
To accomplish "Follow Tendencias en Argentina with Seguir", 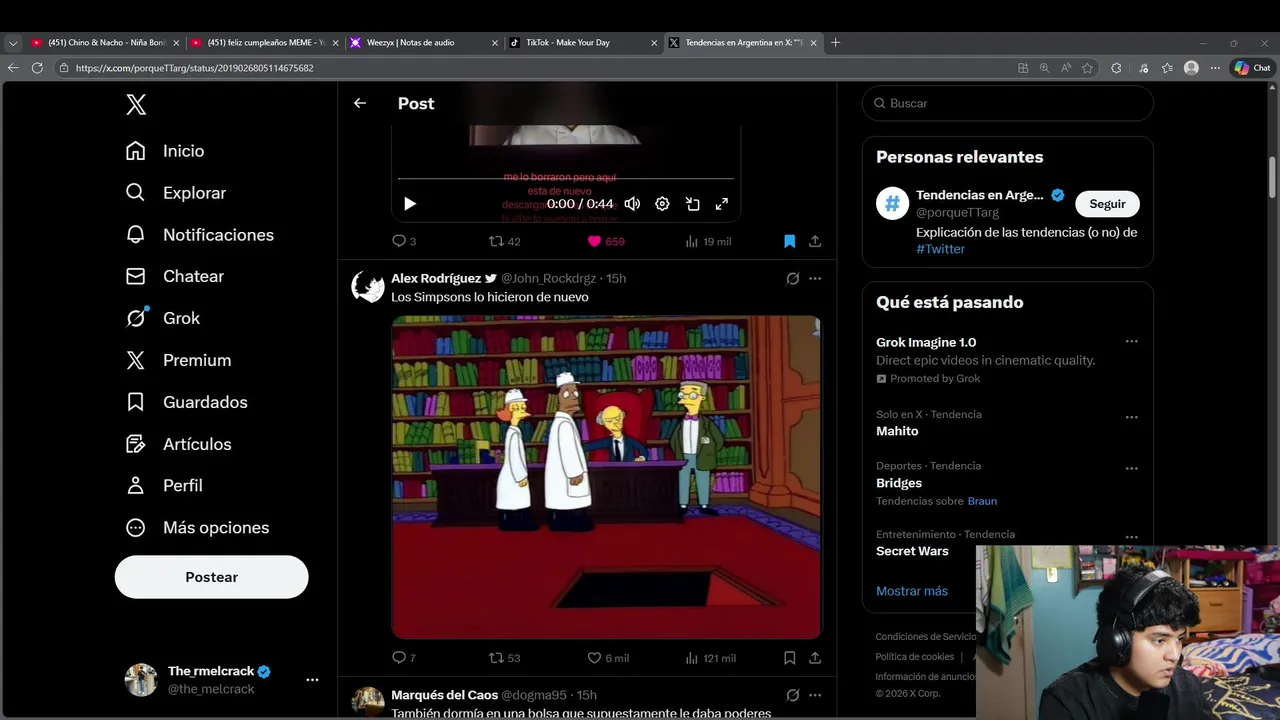I will (1107, 204).
